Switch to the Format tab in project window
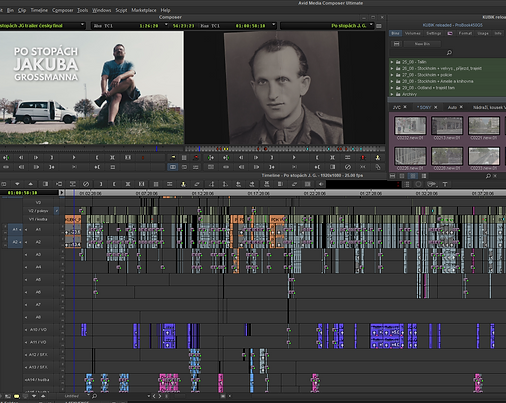506x403 pixels. coord(465,33)
